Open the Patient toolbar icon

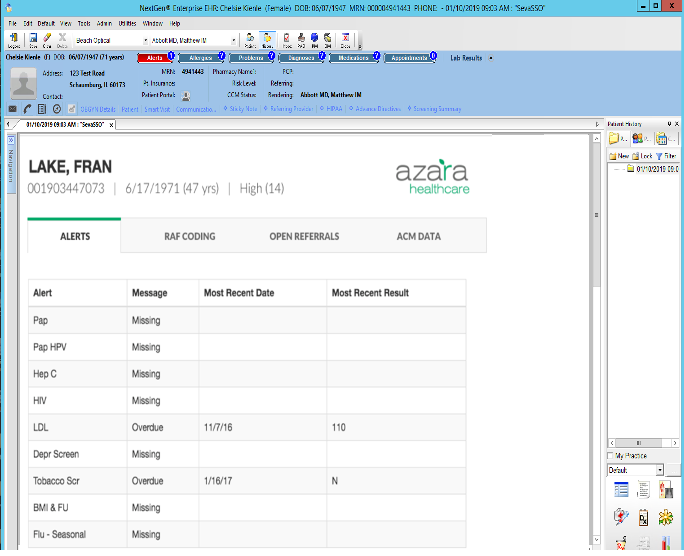[250, 40]
